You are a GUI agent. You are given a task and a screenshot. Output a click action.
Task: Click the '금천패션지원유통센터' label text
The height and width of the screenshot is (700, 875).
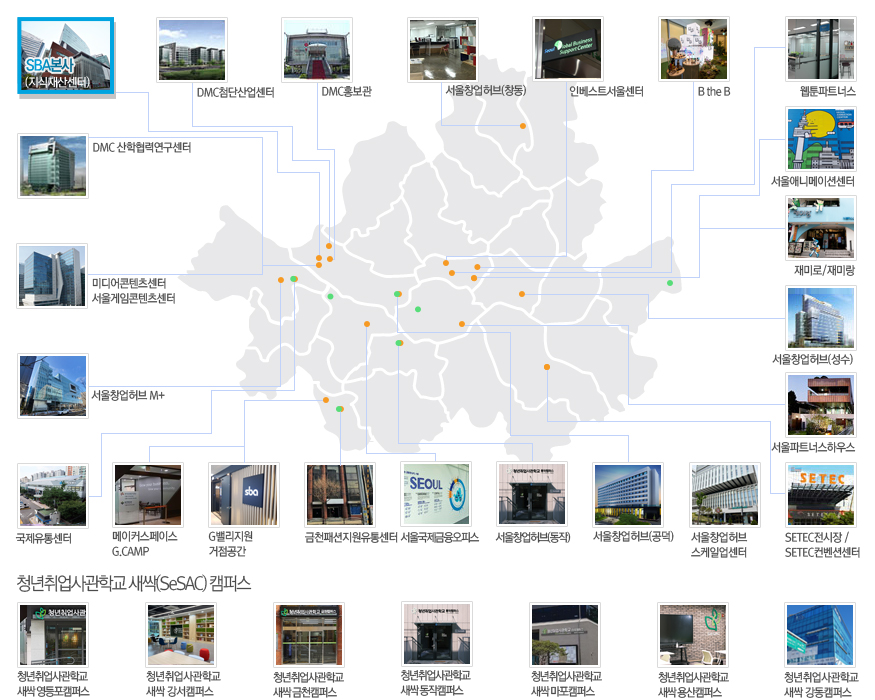coord(351,538)
